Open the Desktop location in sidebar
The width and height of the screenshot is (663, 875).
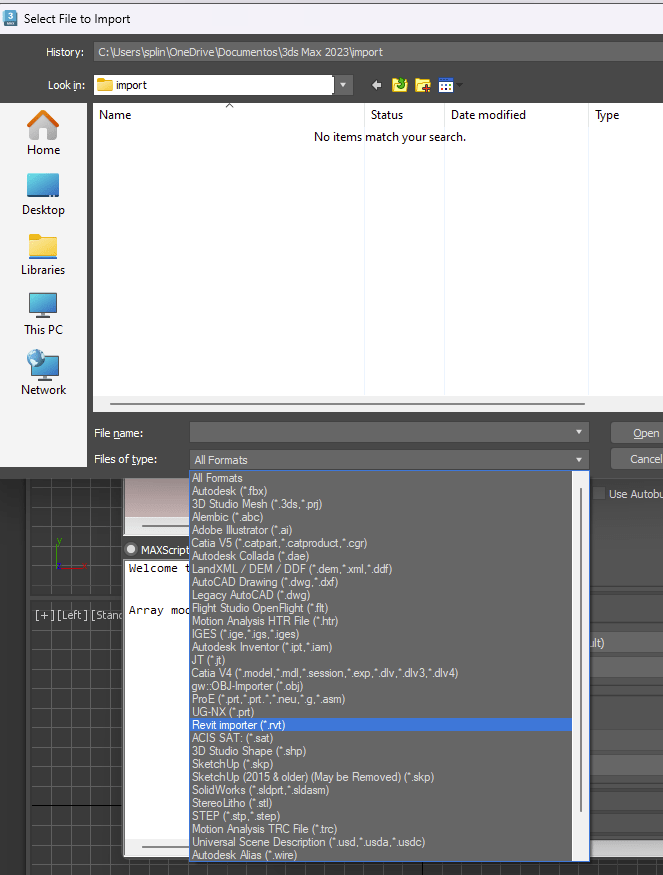click(x=43, y=194)
